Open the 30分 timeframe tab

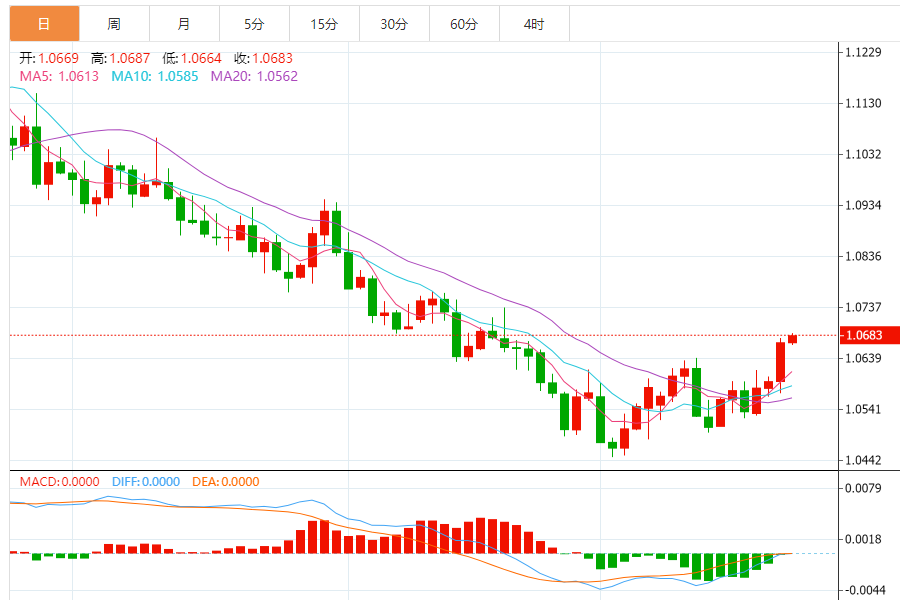click(394, 24)
